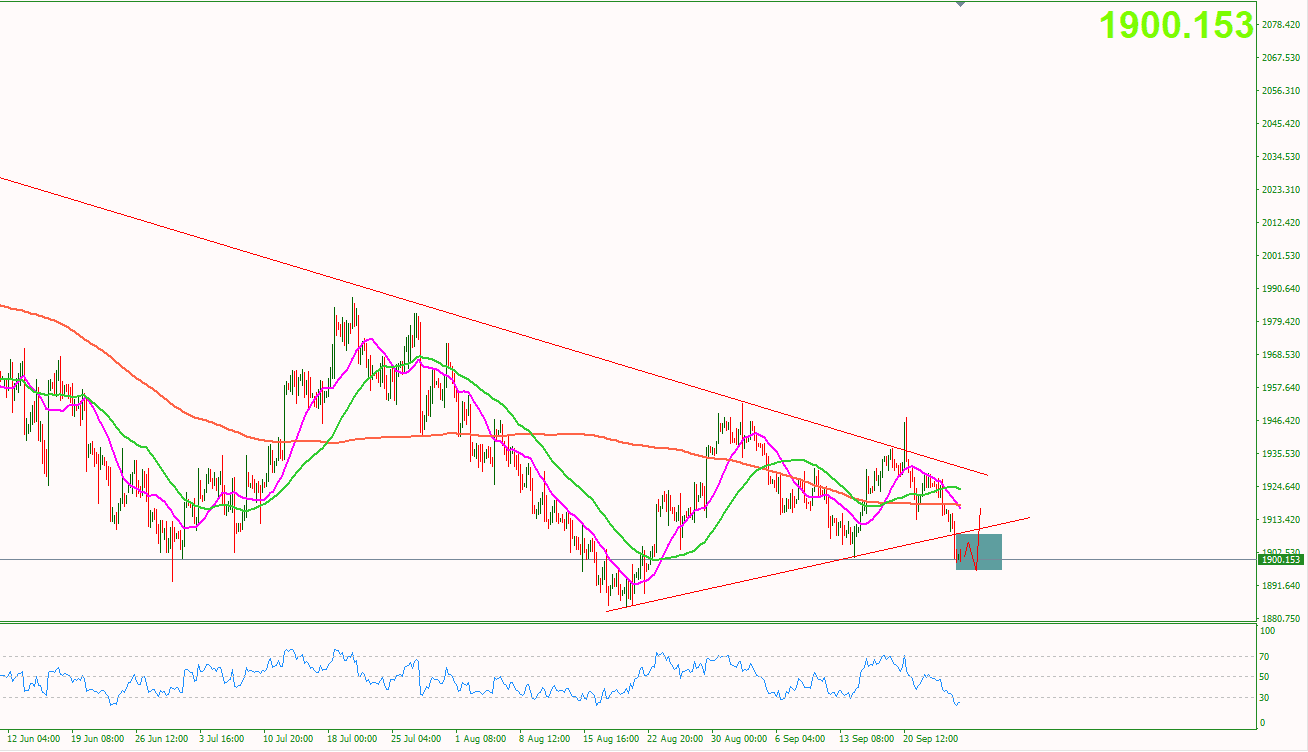Image resolution: width=1308 pixels, height=752 pixels.
Task: Click the 3 Jul 16:00 time label
Action: (223, 739)
